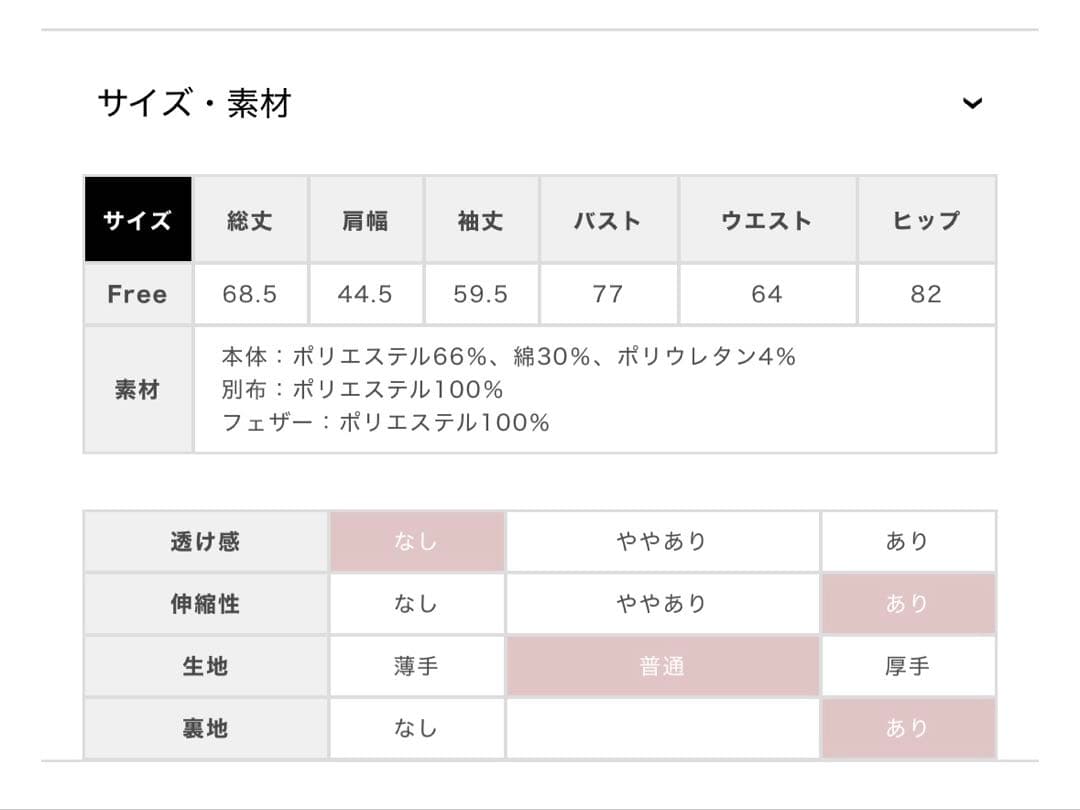Click the 袖丈 column header
The width and height of the screenshot is (1080, 810).
click(x=481, y=220)
